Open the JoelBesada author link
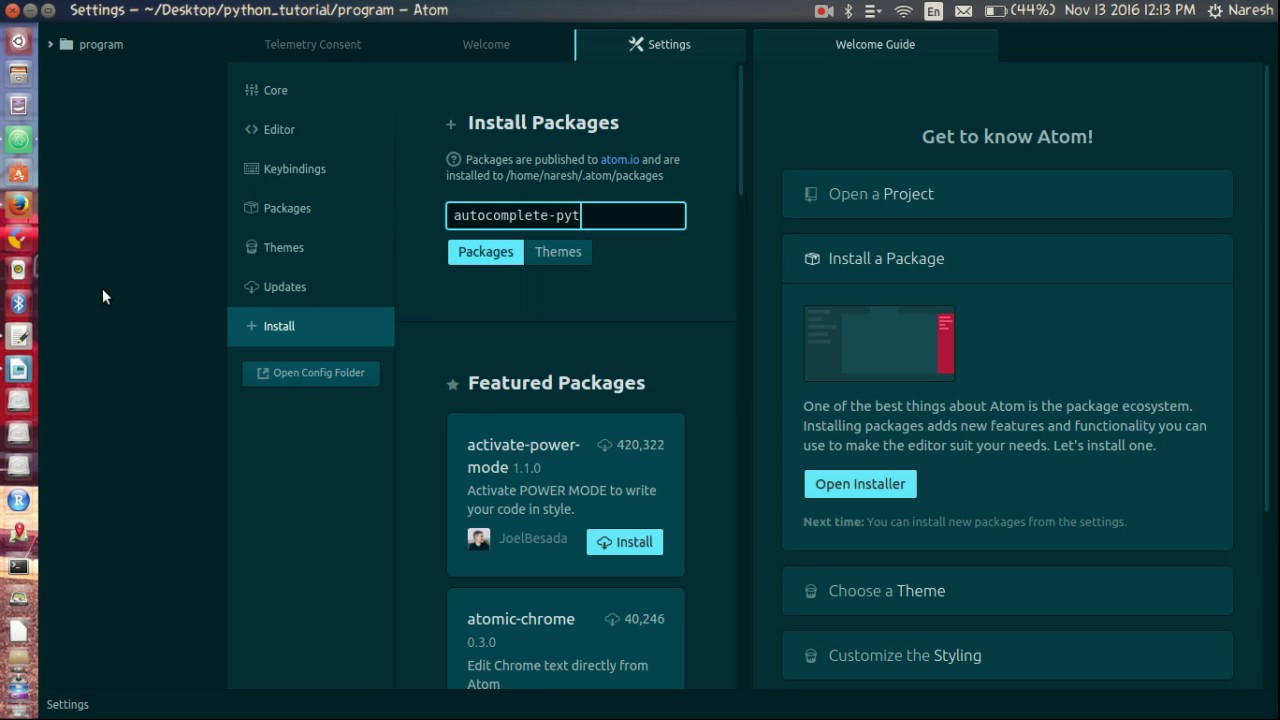The width and height of the screenshot is (1280, 720). point(533,538)
